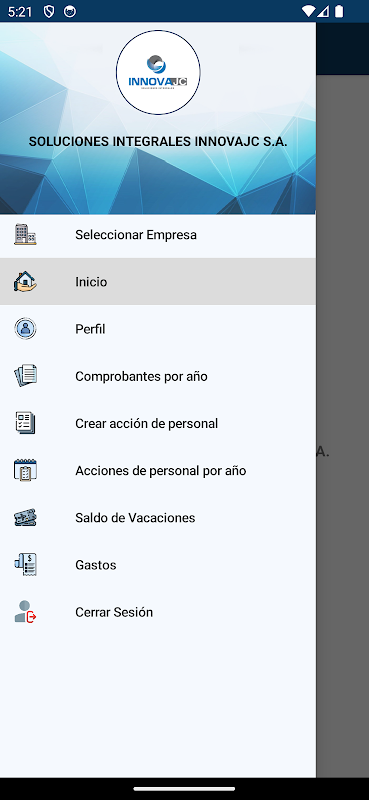This screenshot has width=369, height=800.
Task: Tap the dimmed area to close drawer
Action: (x=342, y=408)
